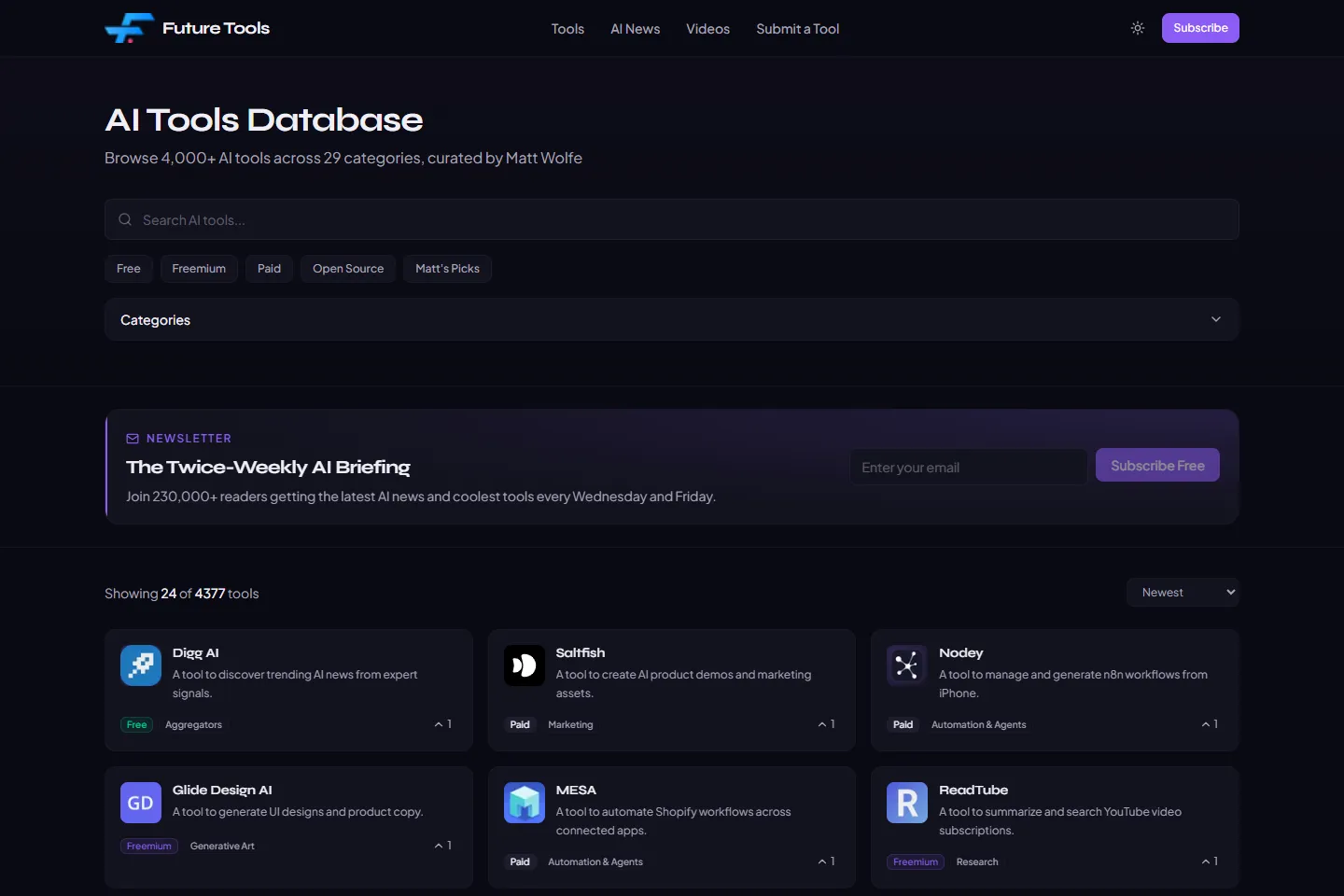Viewport: 1344px width, 896px height.
Task: Open the ReadTube title link
Action: click(x=973, y=790)
